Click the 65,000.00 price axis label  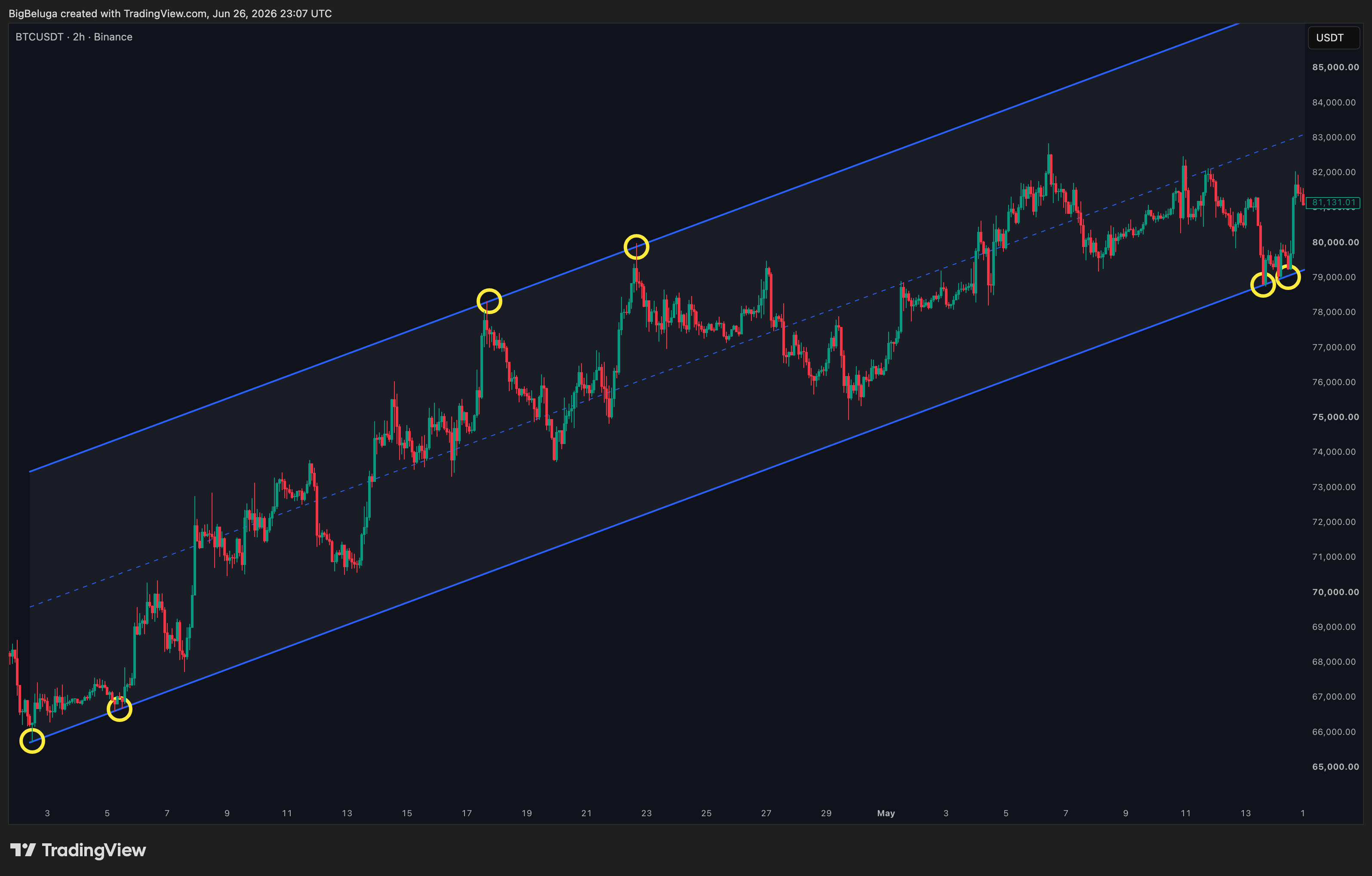[1335, 767]
